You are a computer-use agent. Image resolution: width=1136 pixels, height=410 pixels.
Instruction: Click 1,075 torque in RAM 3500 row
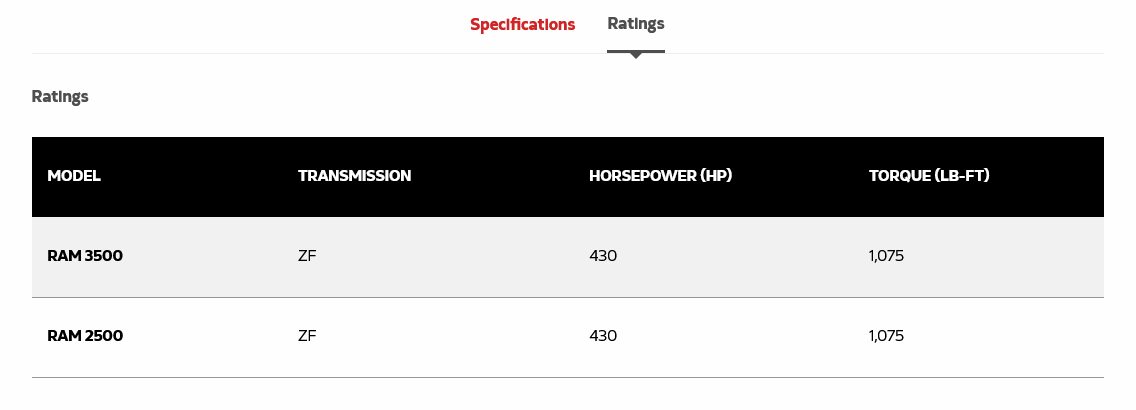(x=886, y=256)
